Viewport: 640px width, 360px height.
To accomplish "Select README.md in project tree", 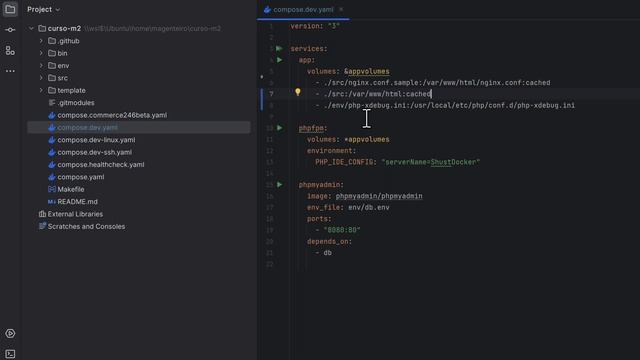I will (77, 202).
